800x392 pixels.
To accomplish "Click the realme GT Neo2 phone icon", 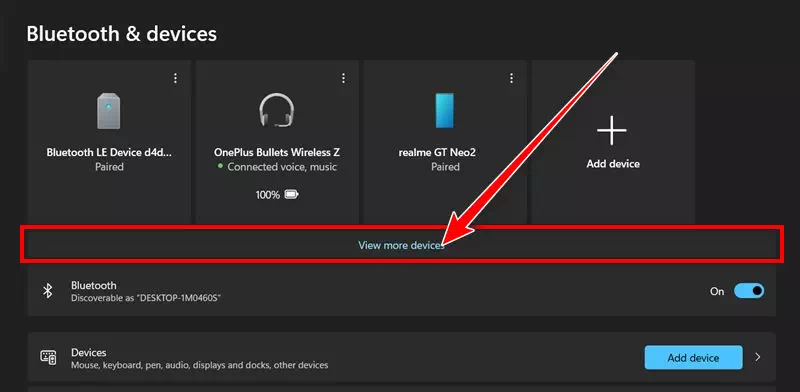I will click(445, 111).
